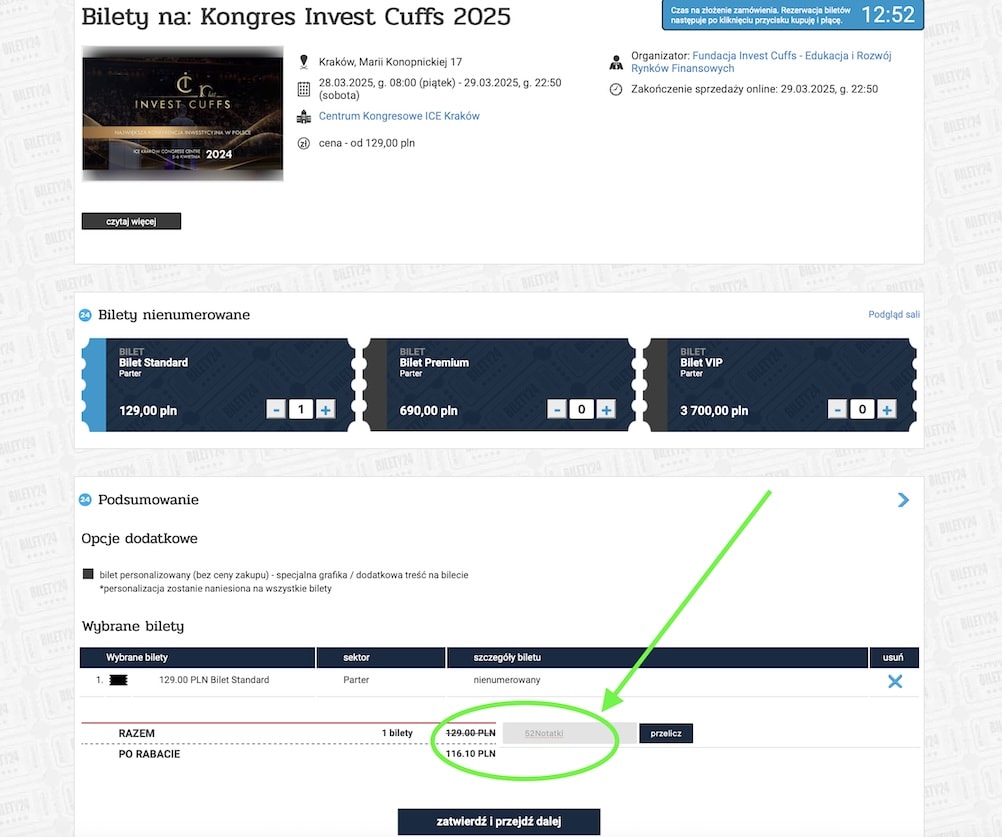This screenshot has width=1002, height=837.
Task: Decrease Bilet Standard quantity with minus
Action: (x=276, y=410)
